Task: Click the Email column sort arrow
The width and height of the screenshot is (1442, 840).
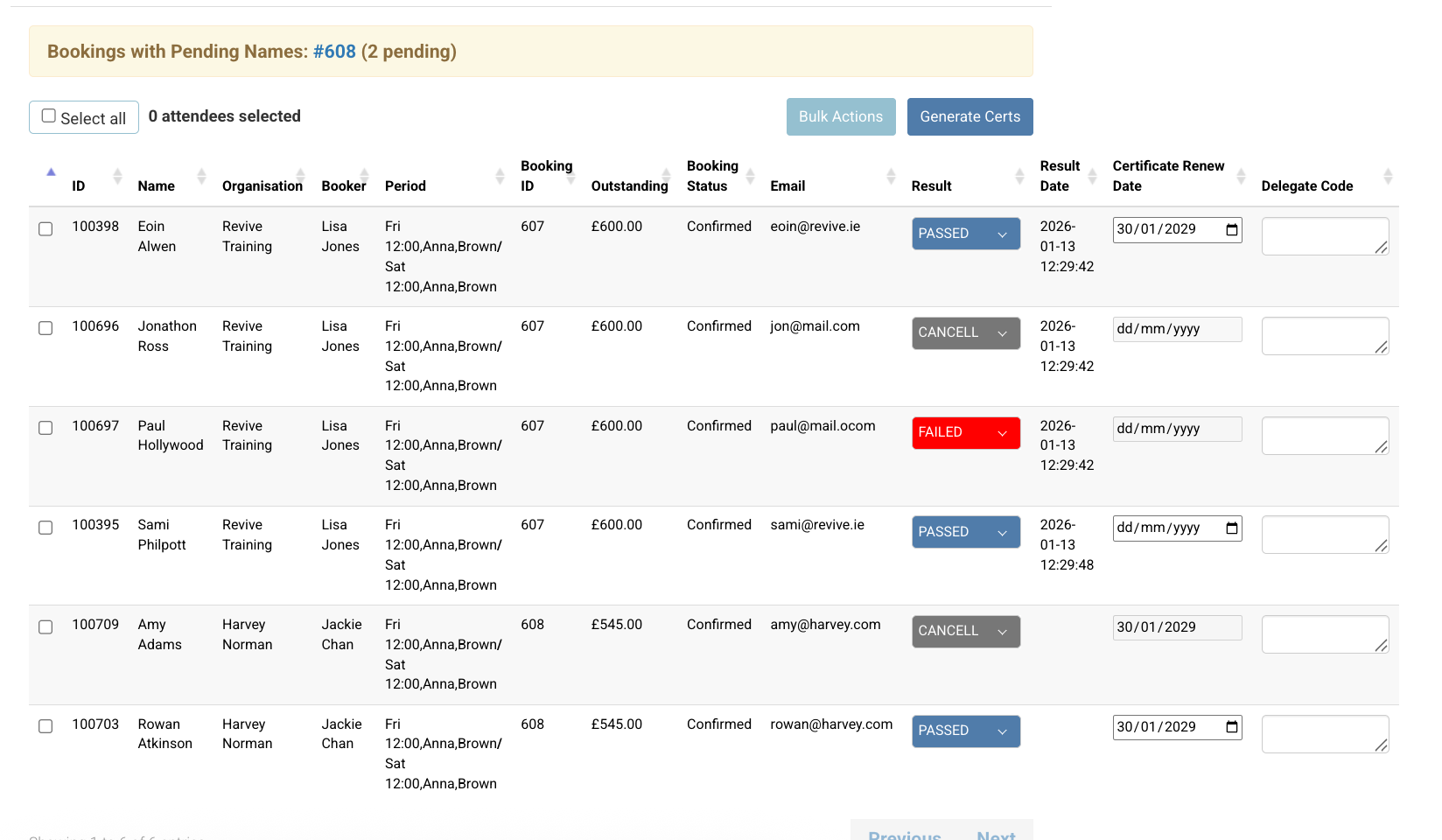Action: pos(892,175)
